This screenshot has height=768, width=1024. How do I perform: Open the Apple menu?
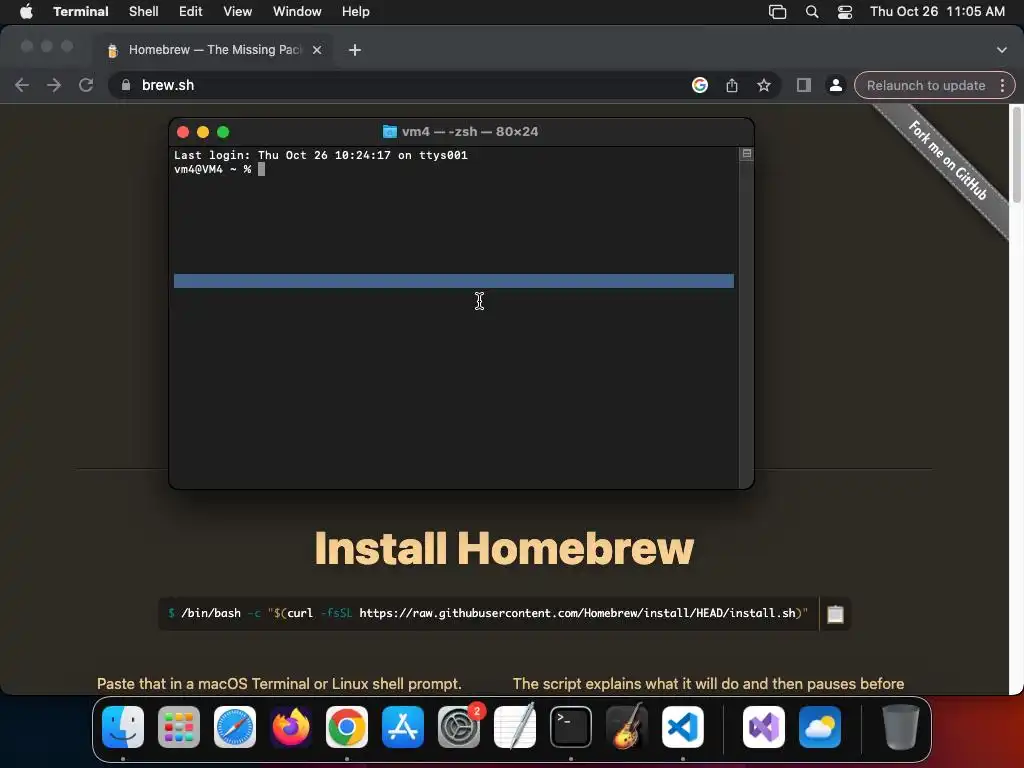coord(26,11)
